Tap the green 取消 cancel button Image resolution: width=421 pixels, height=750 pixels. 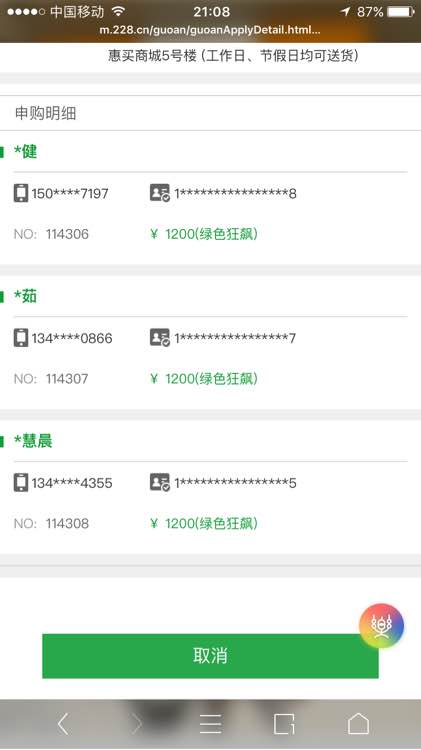coord(210,656)
